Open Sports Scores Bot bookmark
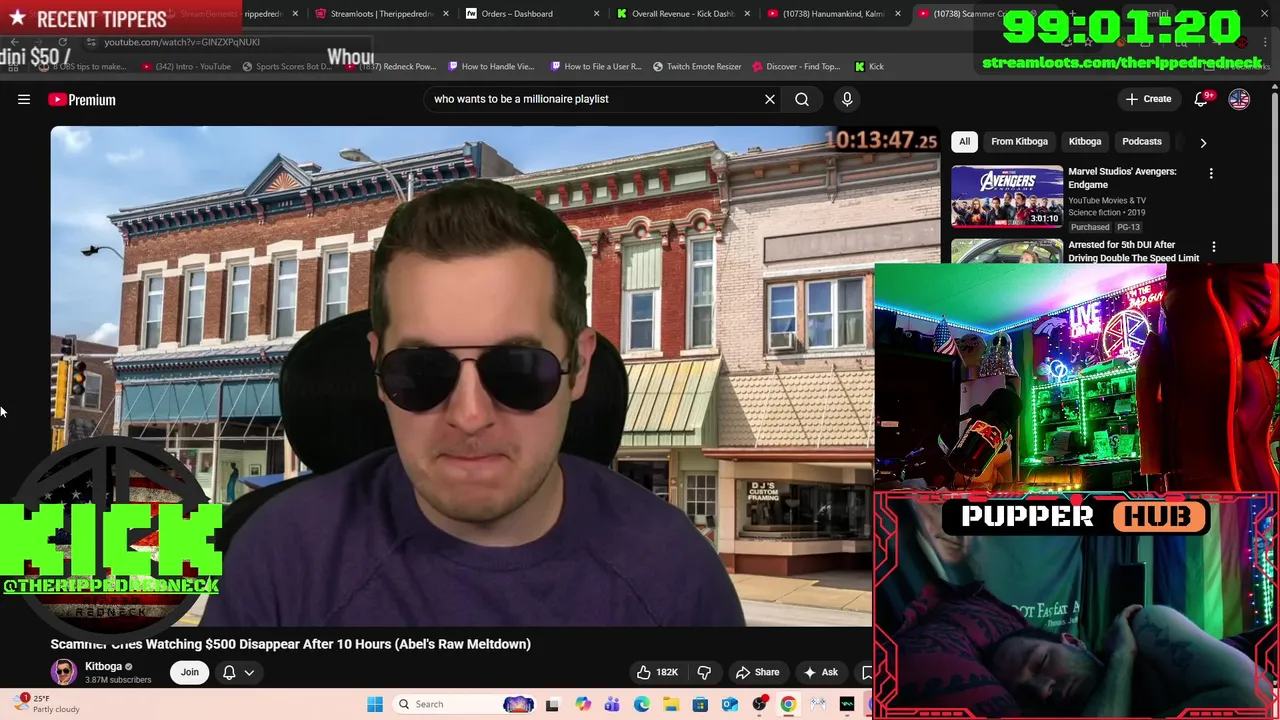This screenshot has height=720, width=1280. click(x=287, y=66)
